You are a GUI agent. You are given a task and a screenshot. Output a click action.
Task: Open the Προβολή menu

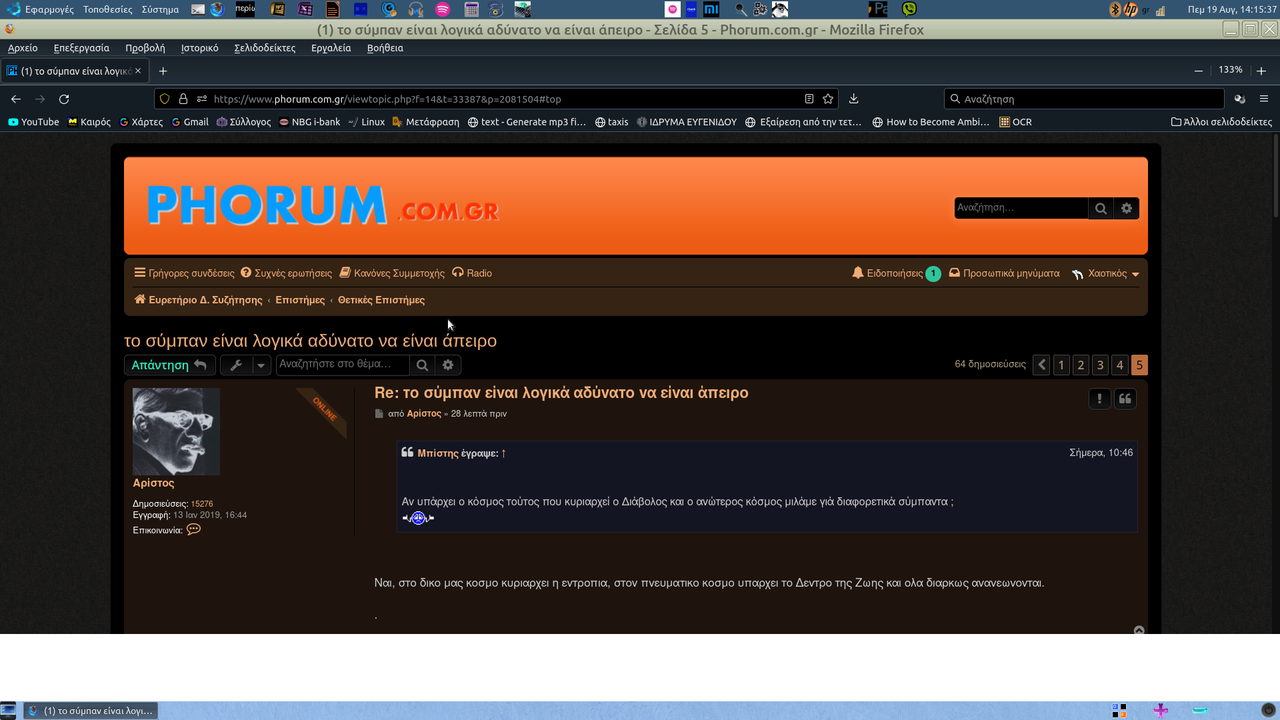(145, 48)
